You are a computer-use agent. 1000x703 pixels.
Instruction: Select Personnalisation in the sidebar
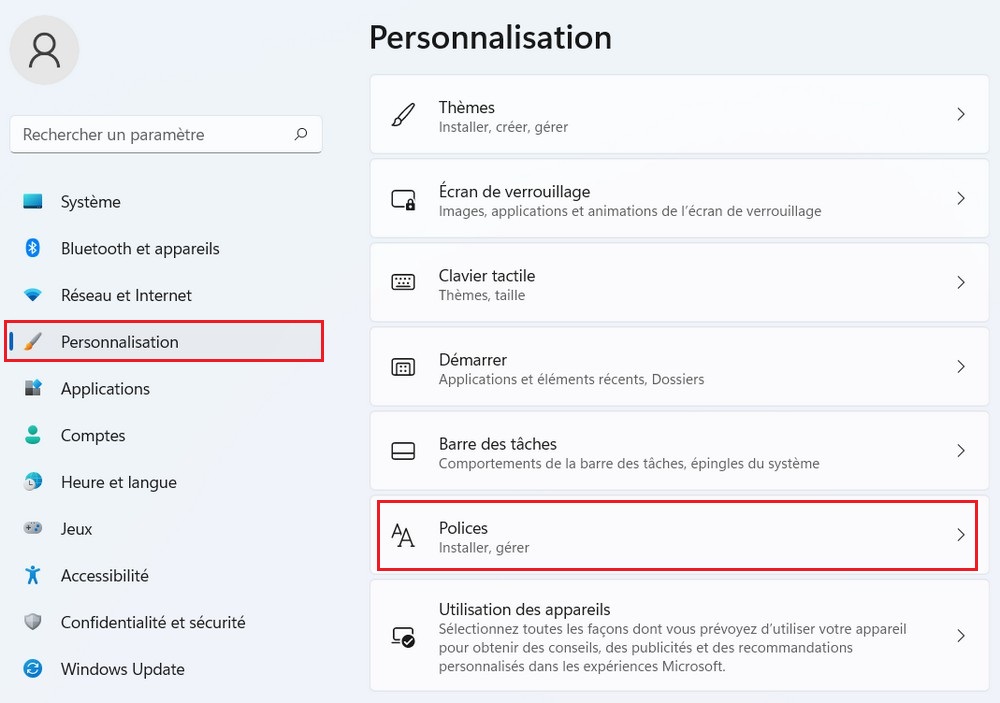point(120,342)
